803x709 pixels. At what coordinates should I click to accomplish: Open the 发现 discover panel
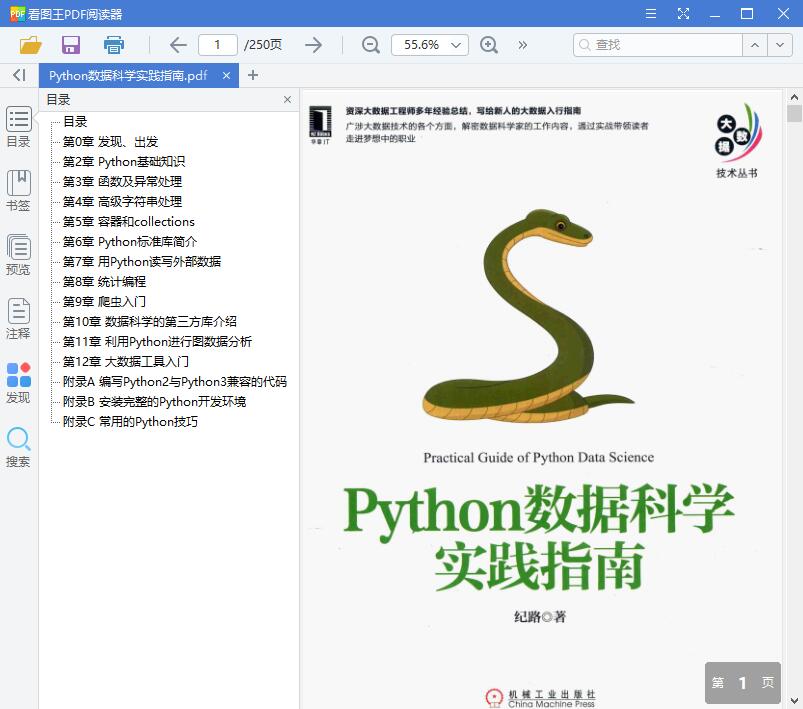point(18,383)
